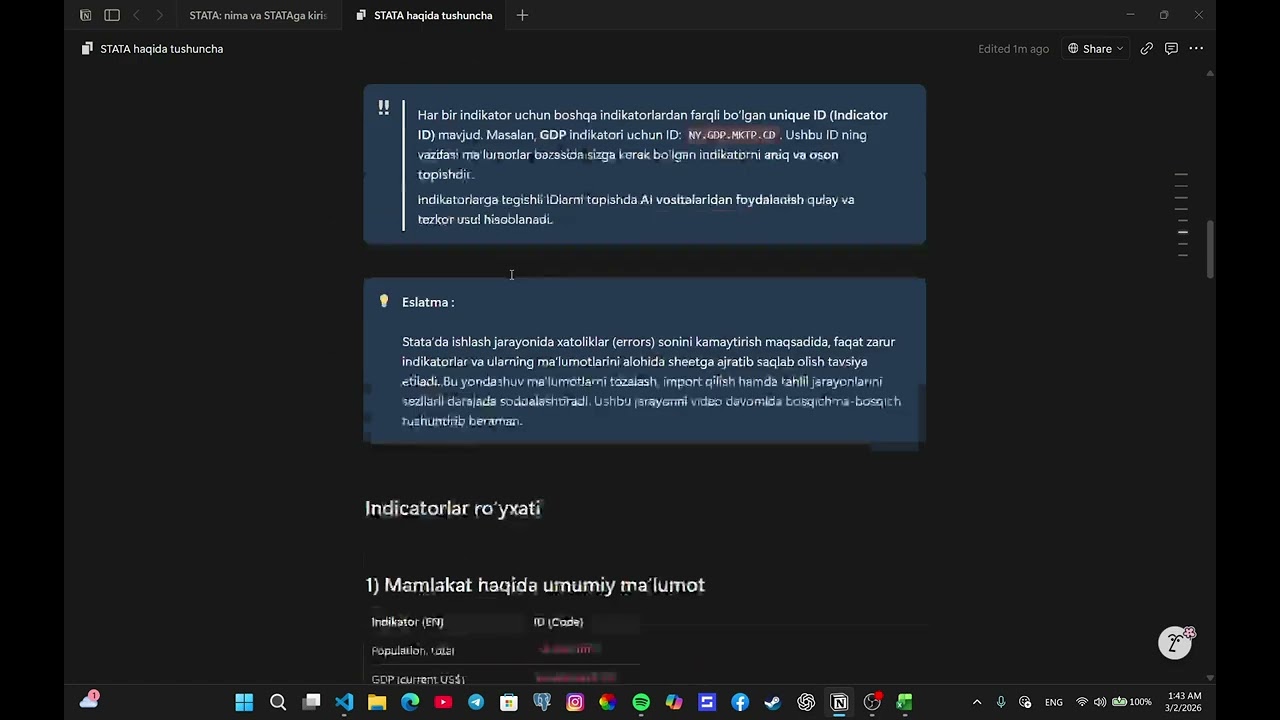Go back with the left arrow
Screen dimensions: 1280x720
point(137,15)
